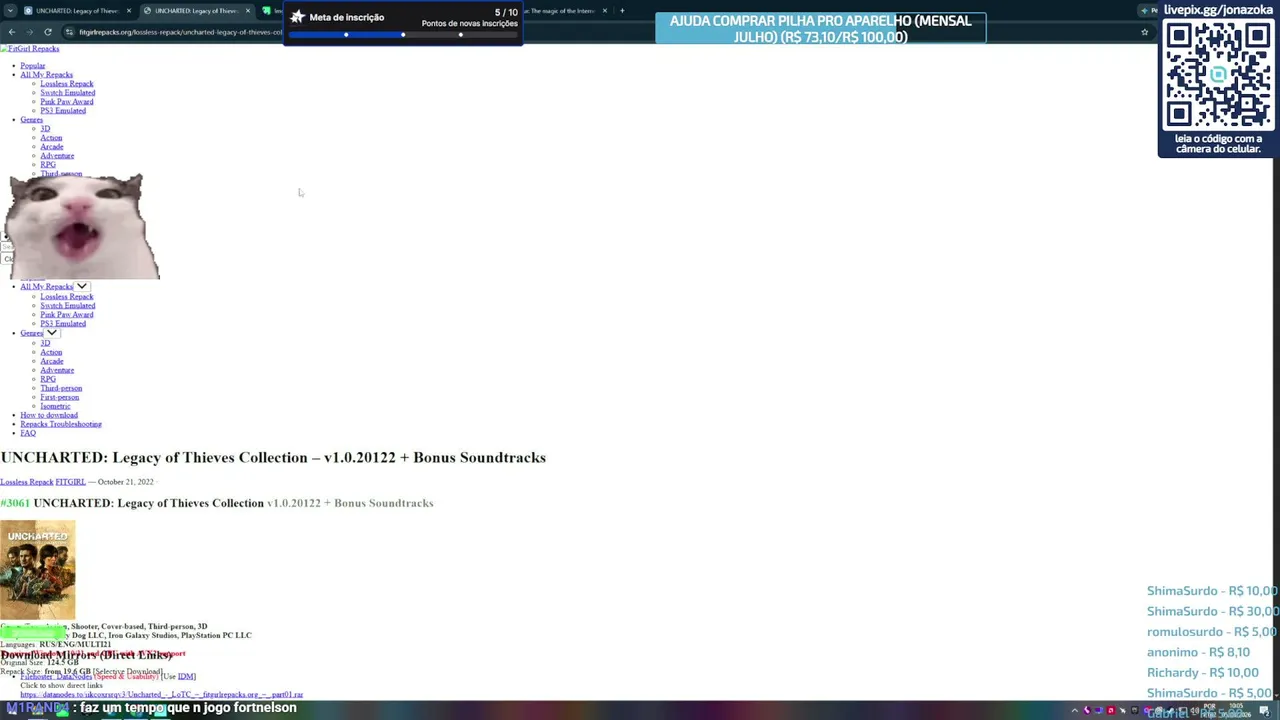1280x720 pixels.
Task: Click the FITGIRL author link
Action: (70, 482)
